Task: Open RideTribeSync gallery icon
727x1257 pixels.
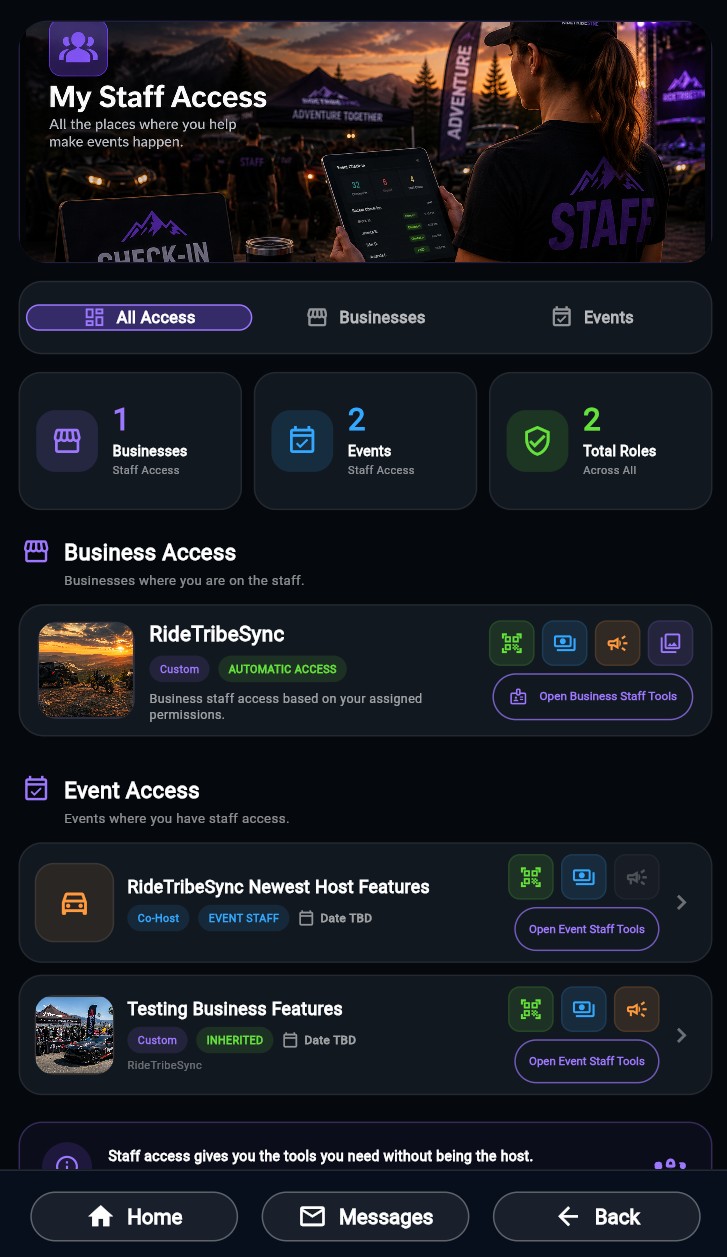Action: tap(671, 643)
